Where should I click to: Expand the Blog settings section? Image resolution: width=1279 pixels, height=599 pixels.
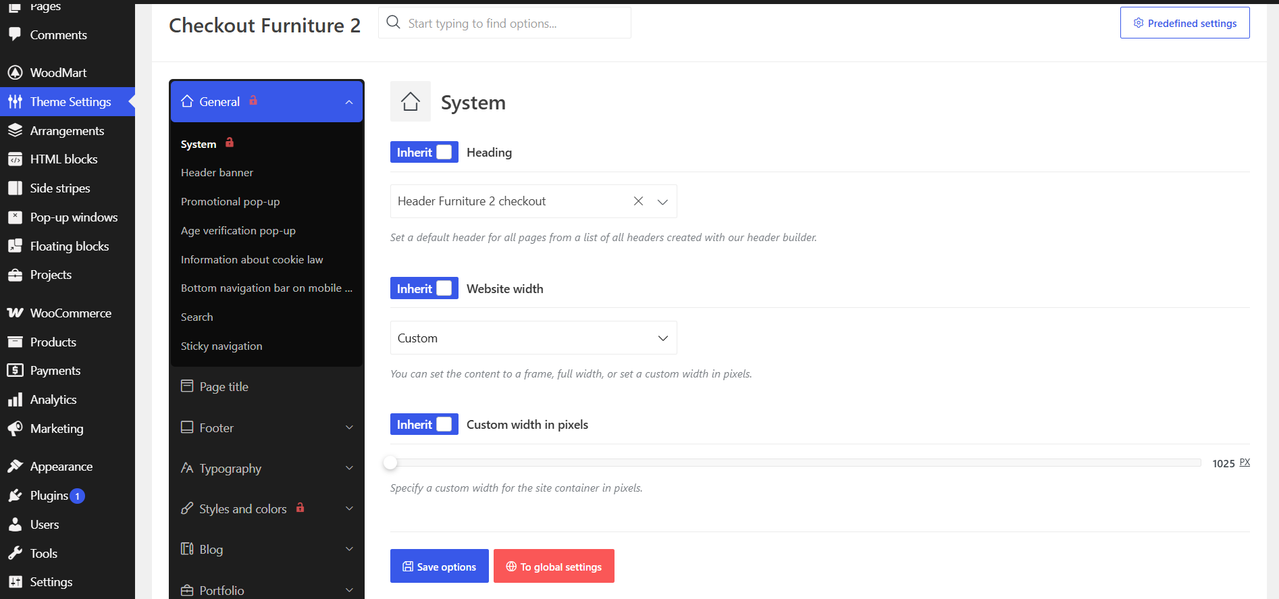click(x=266, y=550)
